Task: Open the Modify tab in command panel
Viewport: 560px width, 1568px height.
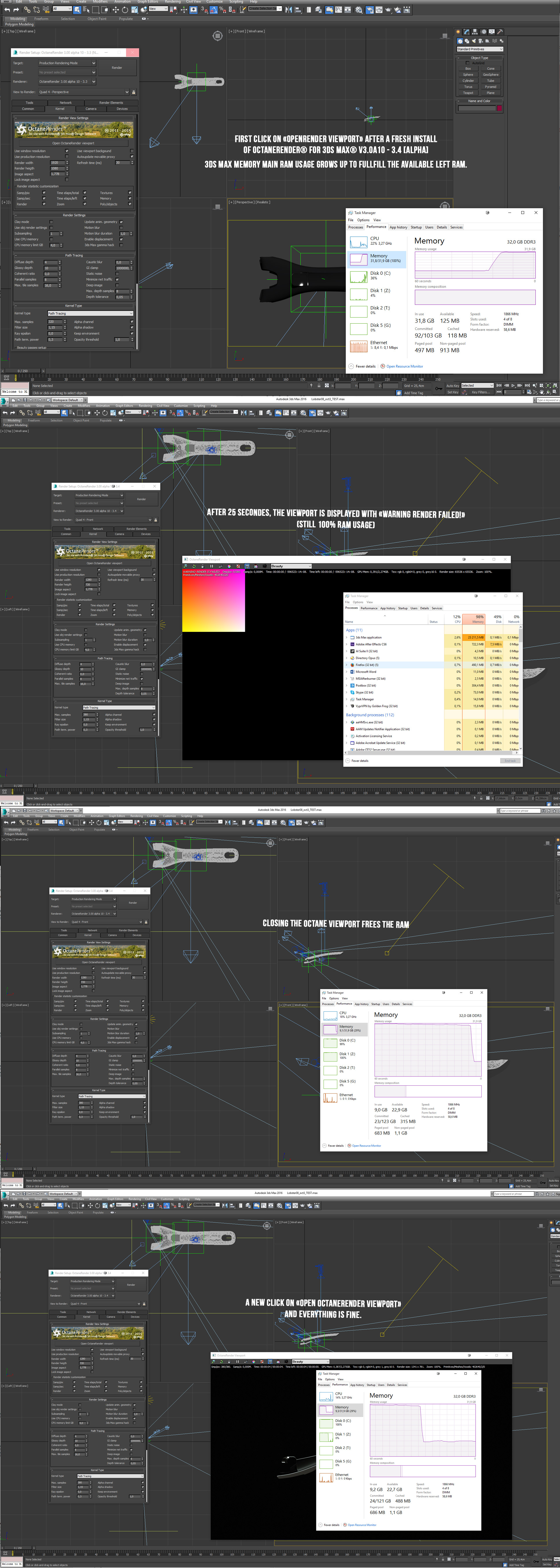Action: (466, 32)
